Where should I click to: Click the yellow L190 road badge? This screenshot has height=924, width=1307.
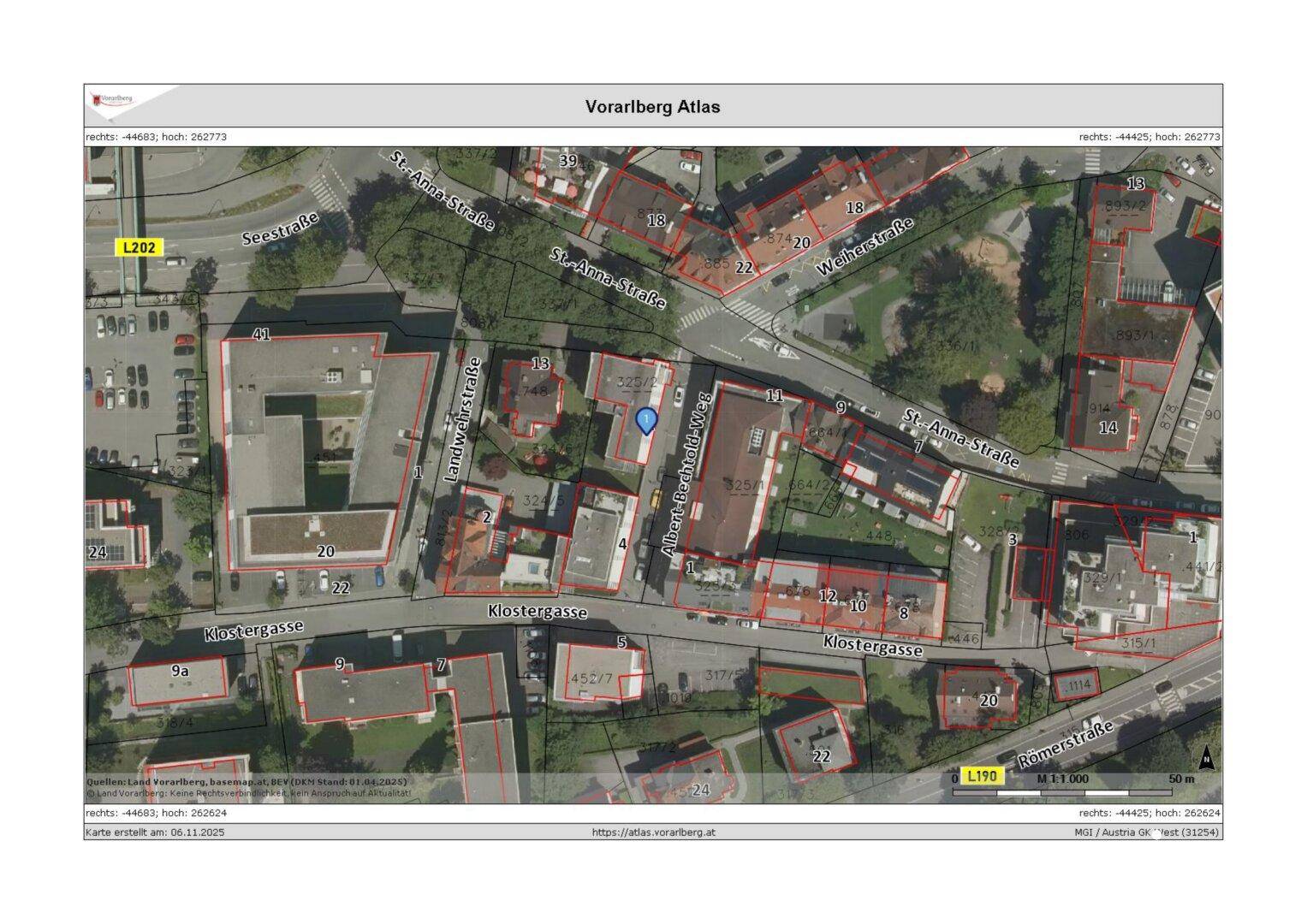pos(982,776)
